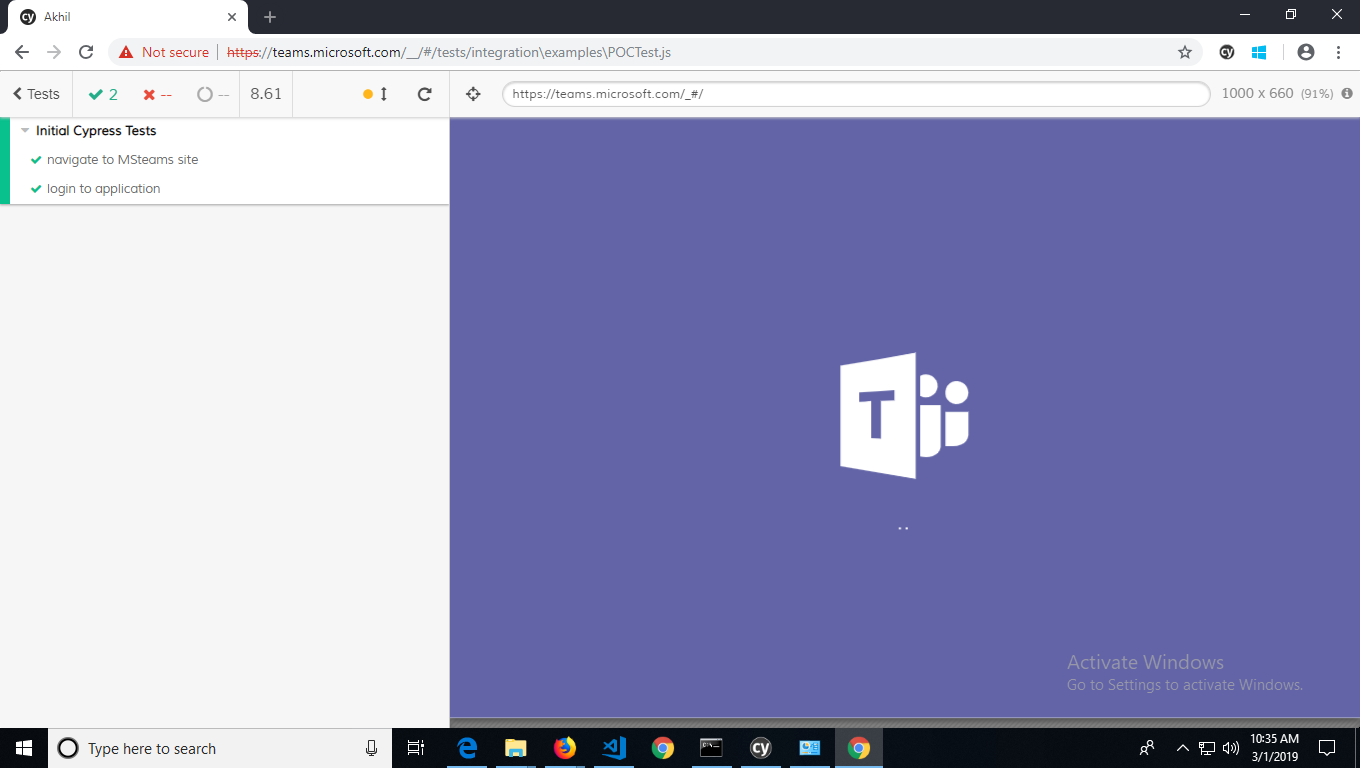Open the Chrome three-dot menu
The height and width of the screenshot is (768, 1360).
(1338, 52)
